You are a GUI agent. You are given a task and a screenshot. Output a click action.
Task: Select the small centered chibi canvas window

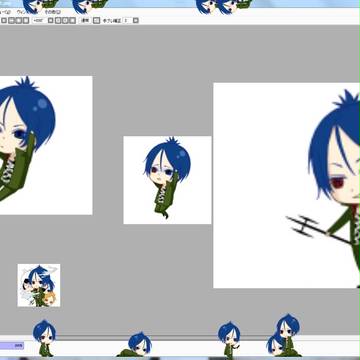pyautogui.click(x=167, y=180)
